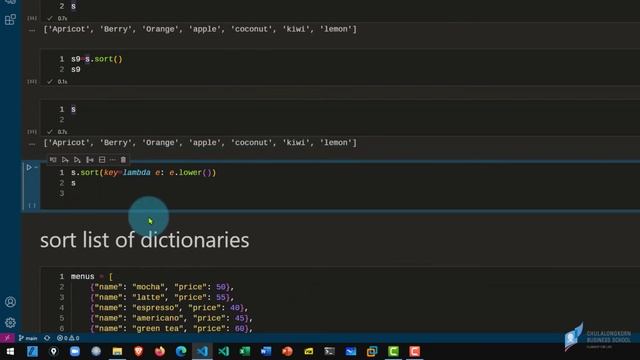Run the s.sort lambda cell
Screen dimensions: 640x360
point(29,167)
